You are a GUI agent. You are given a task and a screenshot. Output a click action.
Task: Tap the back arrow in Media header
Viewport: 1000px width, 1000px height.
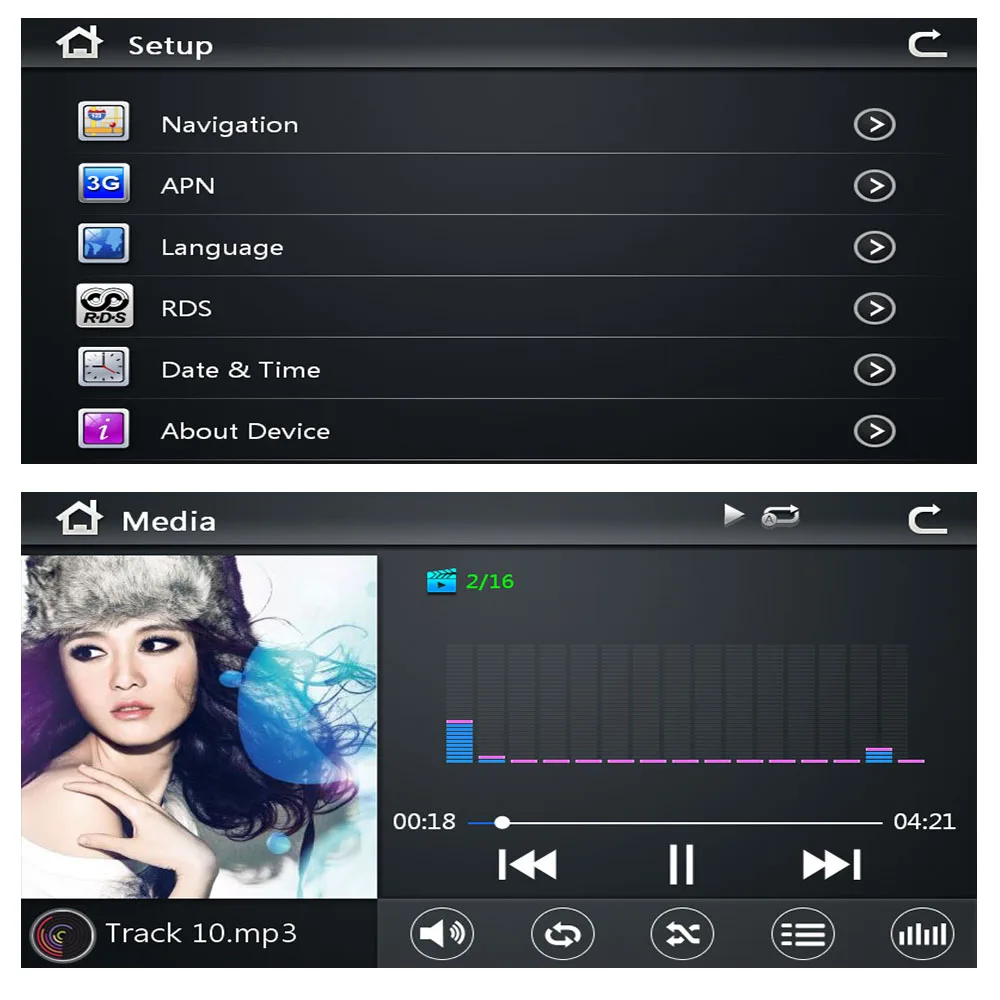[x=927, y=518]
